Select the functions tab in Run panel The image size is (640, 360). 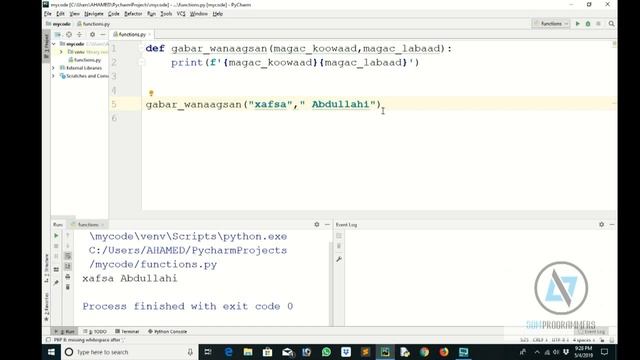click(87, 225)
